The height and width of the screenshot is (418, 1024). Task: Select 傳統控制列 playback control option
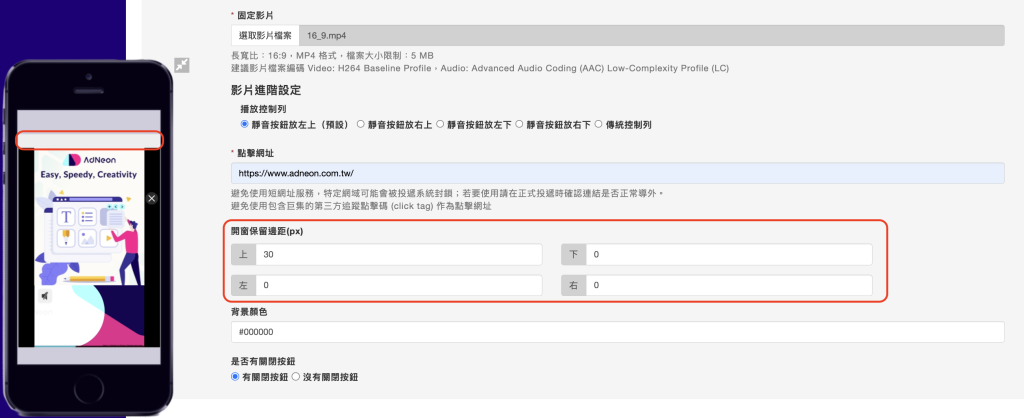[599, 125]
